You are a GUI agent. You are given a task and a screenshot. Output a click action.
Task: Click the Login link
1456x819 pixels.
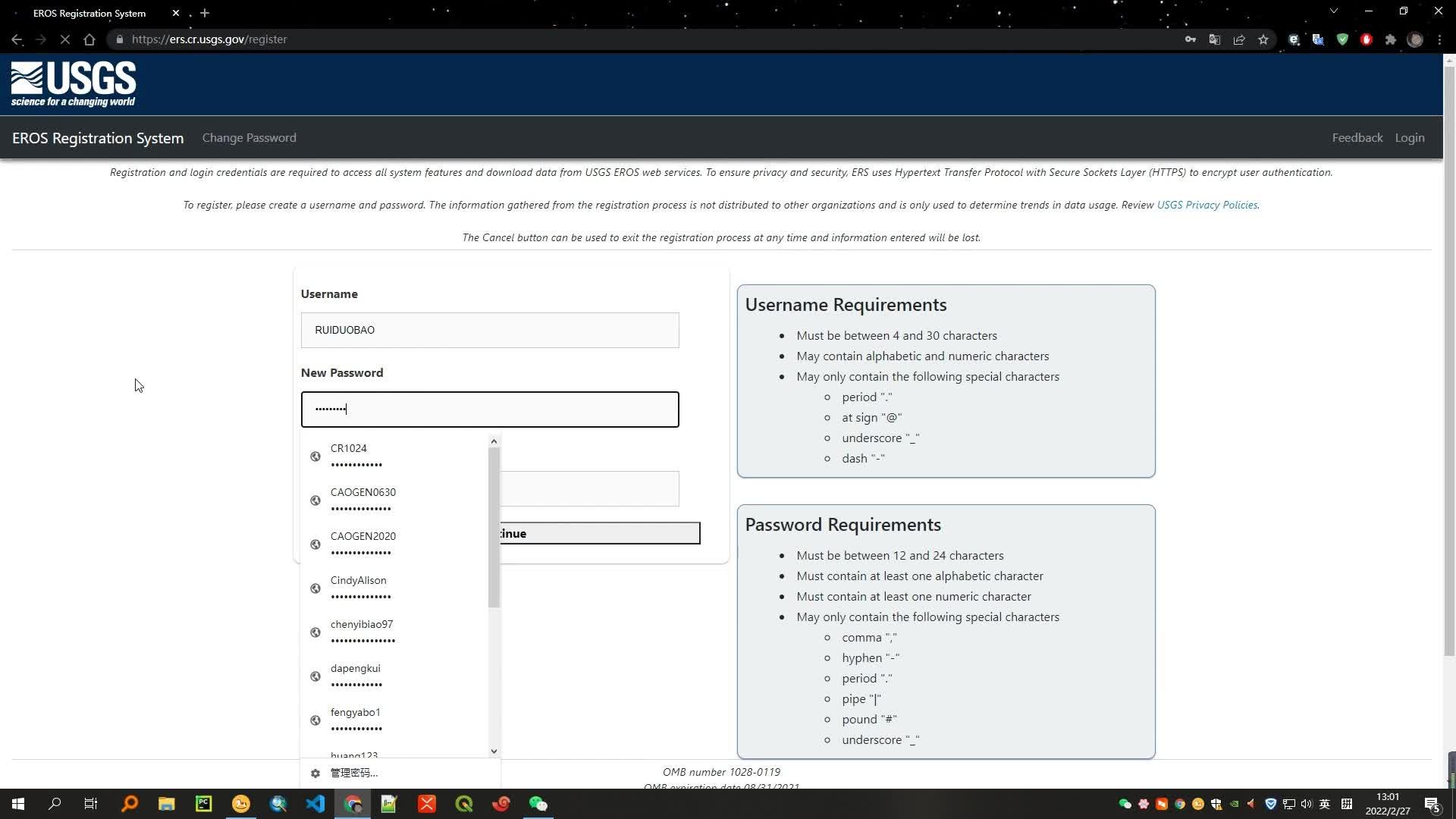[1409, 138]
